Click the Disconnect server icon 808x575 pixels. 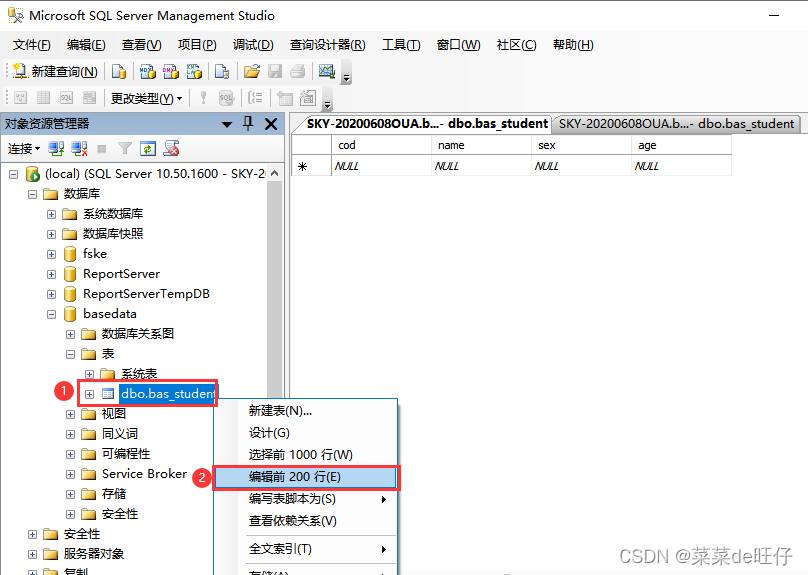[79, 149]
